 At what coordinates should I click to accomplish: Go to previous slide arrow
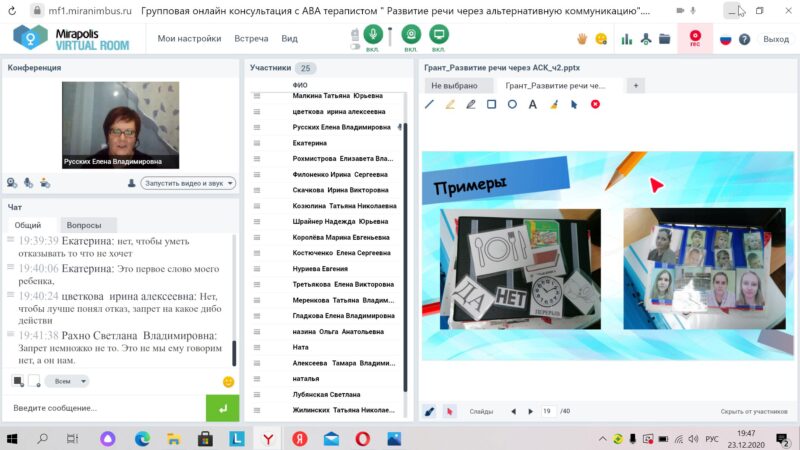click(513, 411)
